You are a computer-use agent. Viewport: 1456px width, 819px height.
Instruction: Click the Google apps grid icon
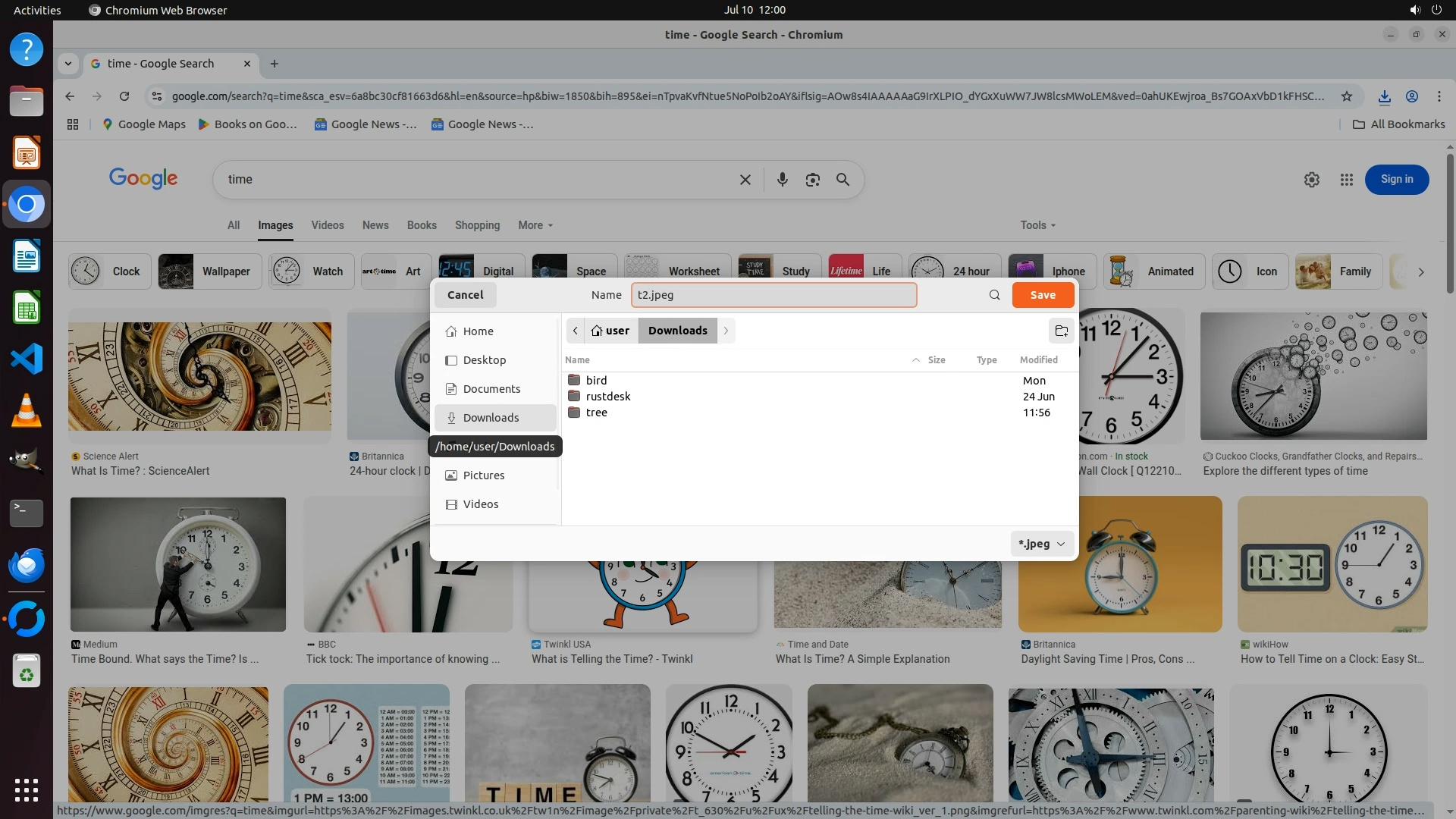pos(1346,180)
